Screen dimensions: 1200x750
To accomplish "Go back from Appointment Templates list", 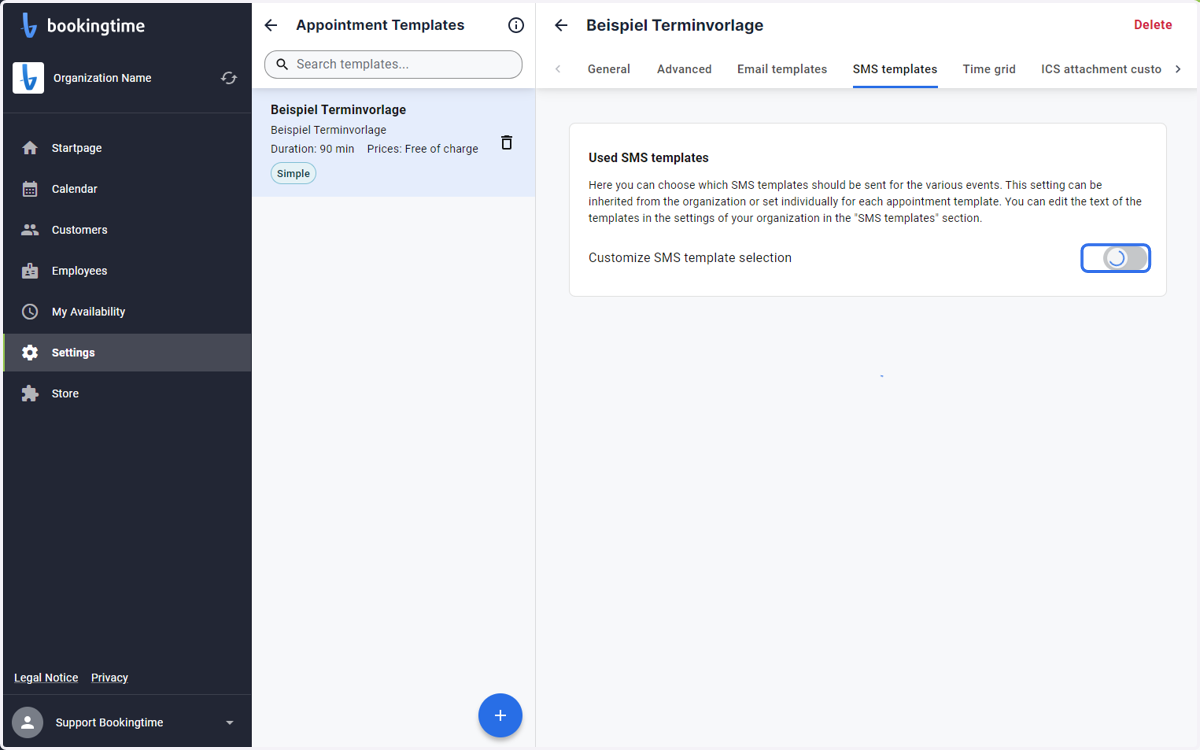I will 271,25.
